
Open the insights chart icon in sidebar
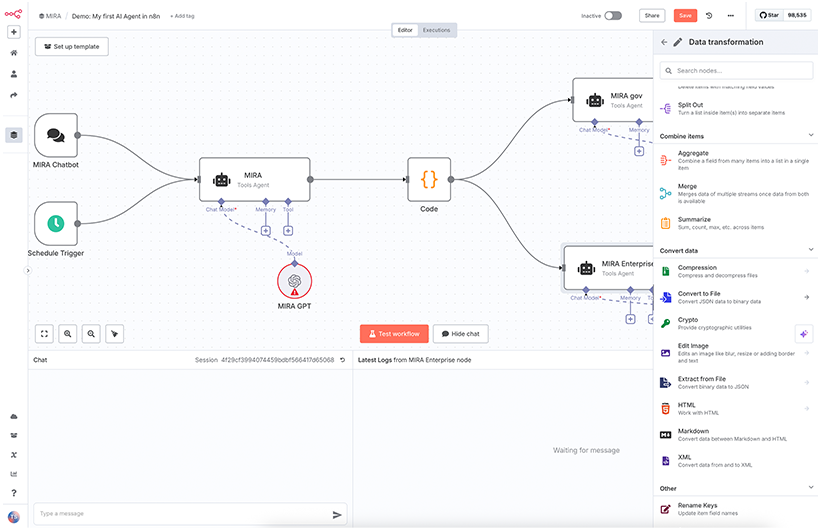click(x=14, y=474)
